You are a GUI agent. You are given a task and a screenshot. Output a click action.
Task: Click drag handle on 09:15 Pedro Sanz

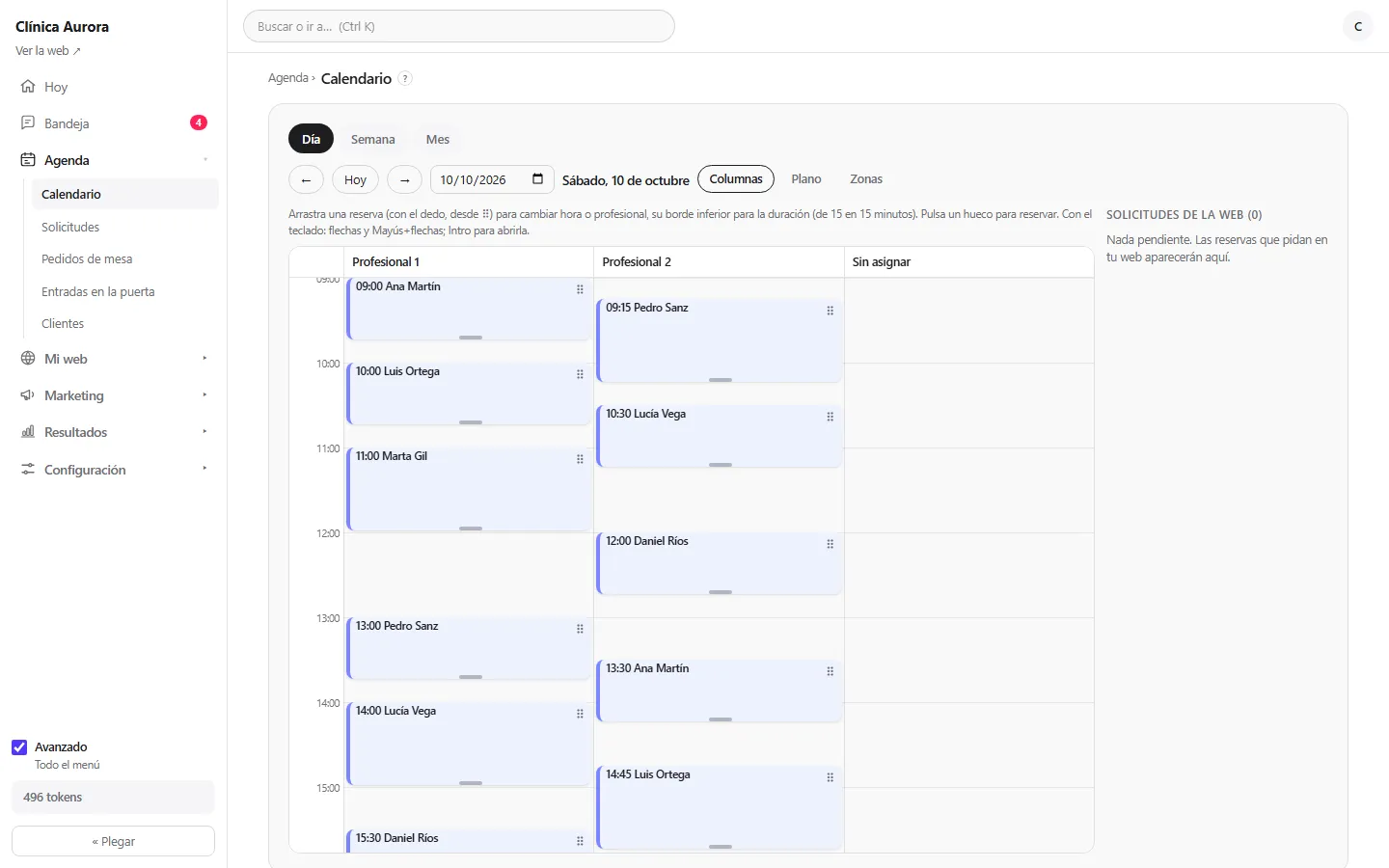(x=830, y=311)
